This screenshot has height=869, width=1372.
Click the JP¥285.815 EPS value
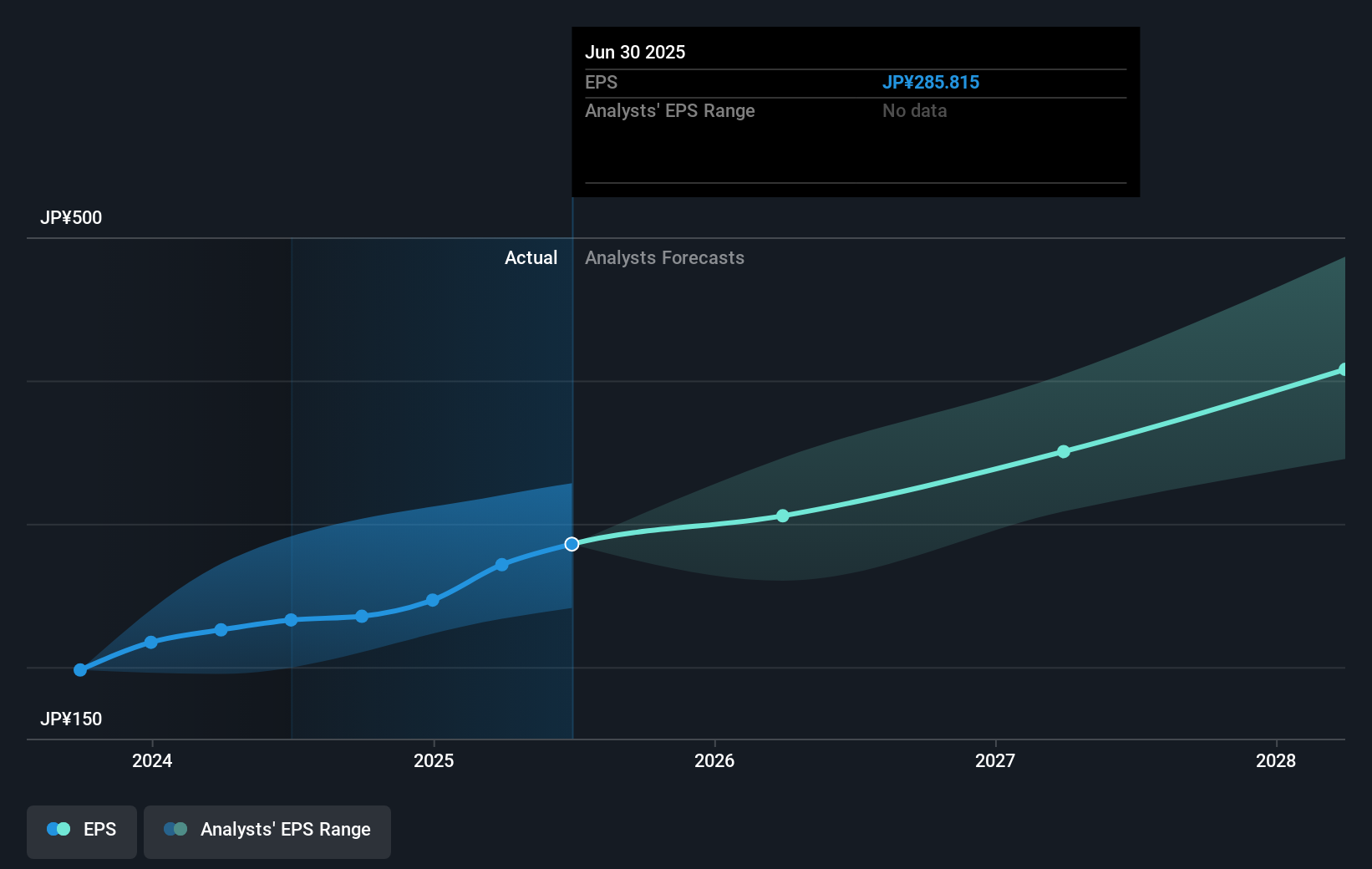tap(932, 82)
